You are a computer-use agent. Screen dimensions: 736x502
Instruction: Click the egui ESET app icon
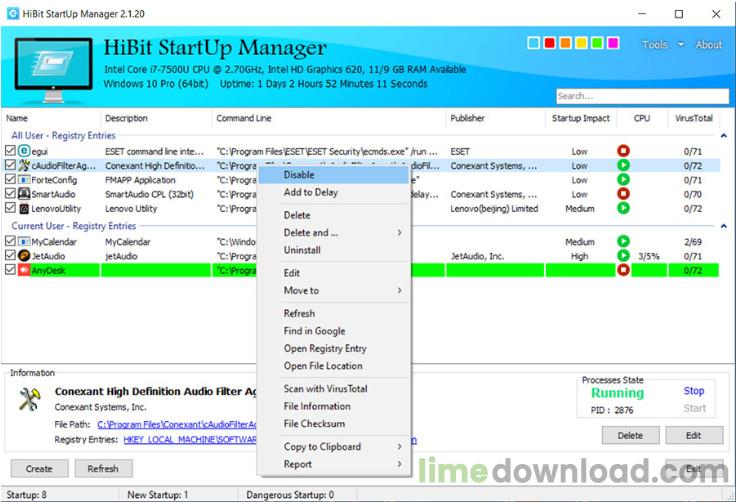pos(24,151)
